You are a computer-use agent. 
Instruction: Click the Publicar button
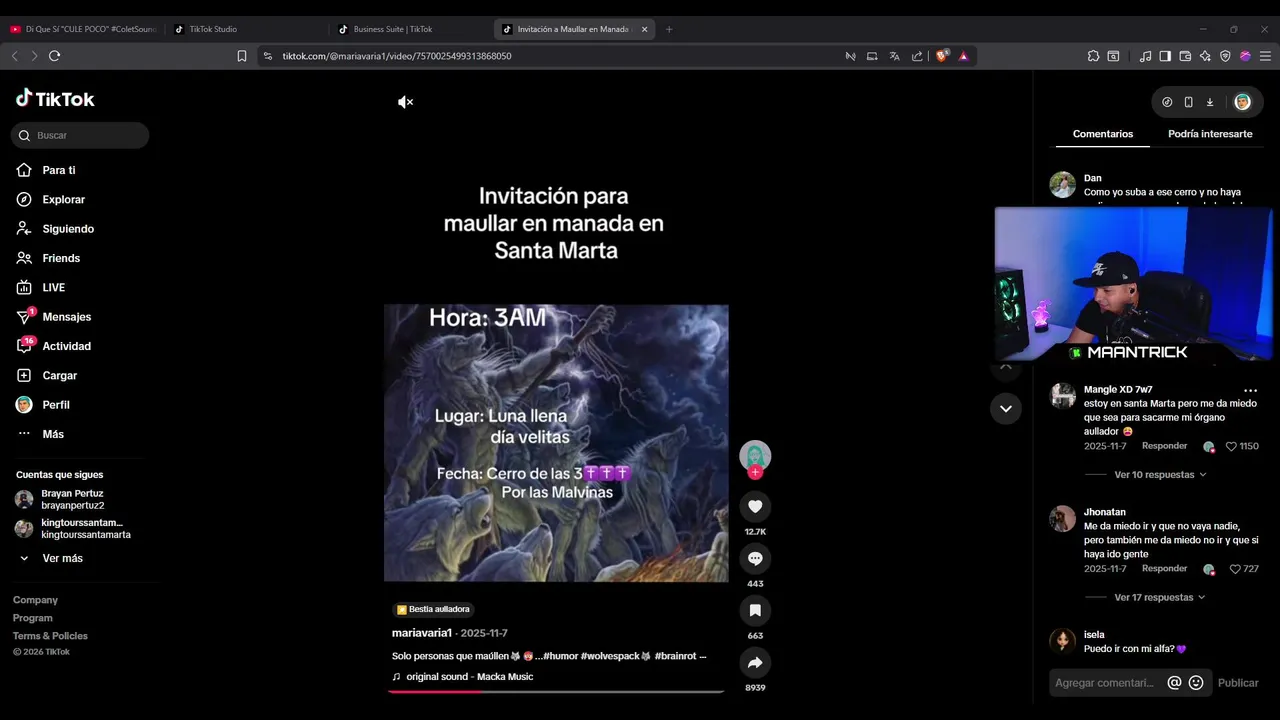point(1238,683)
